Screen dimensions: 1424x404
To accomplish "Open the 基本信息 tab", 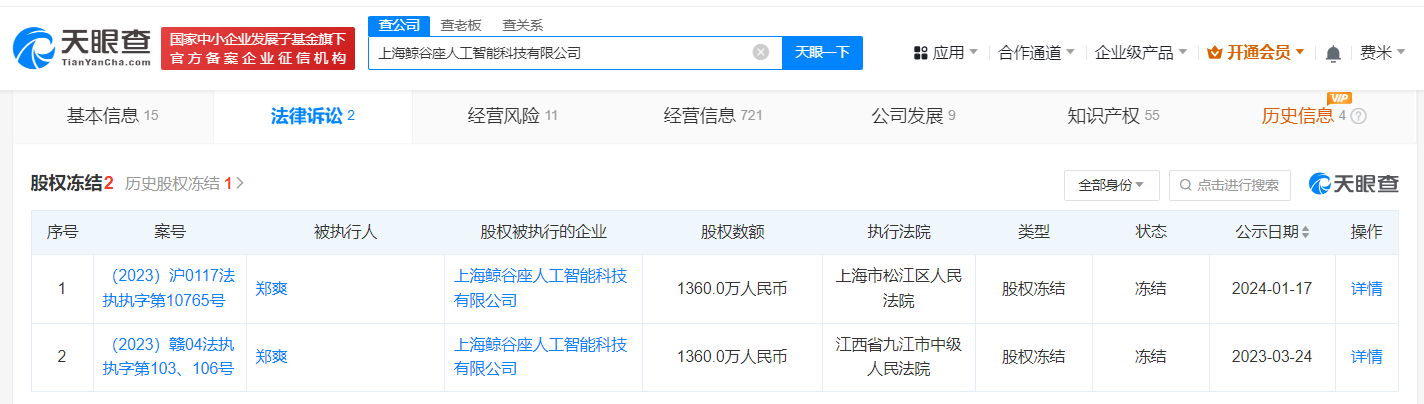I will (113, 116).
